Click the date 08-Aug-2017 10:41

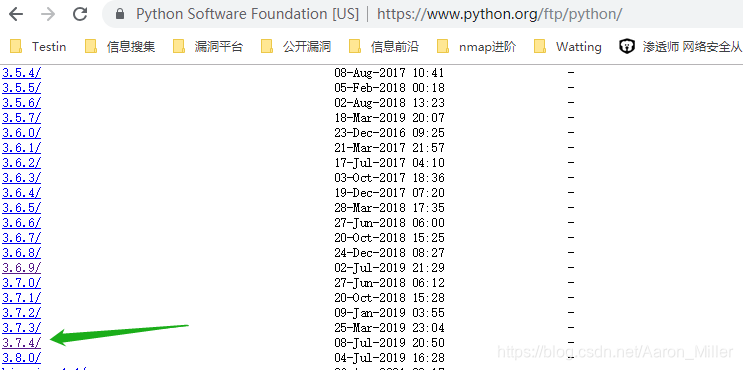(x=389, y=73)
